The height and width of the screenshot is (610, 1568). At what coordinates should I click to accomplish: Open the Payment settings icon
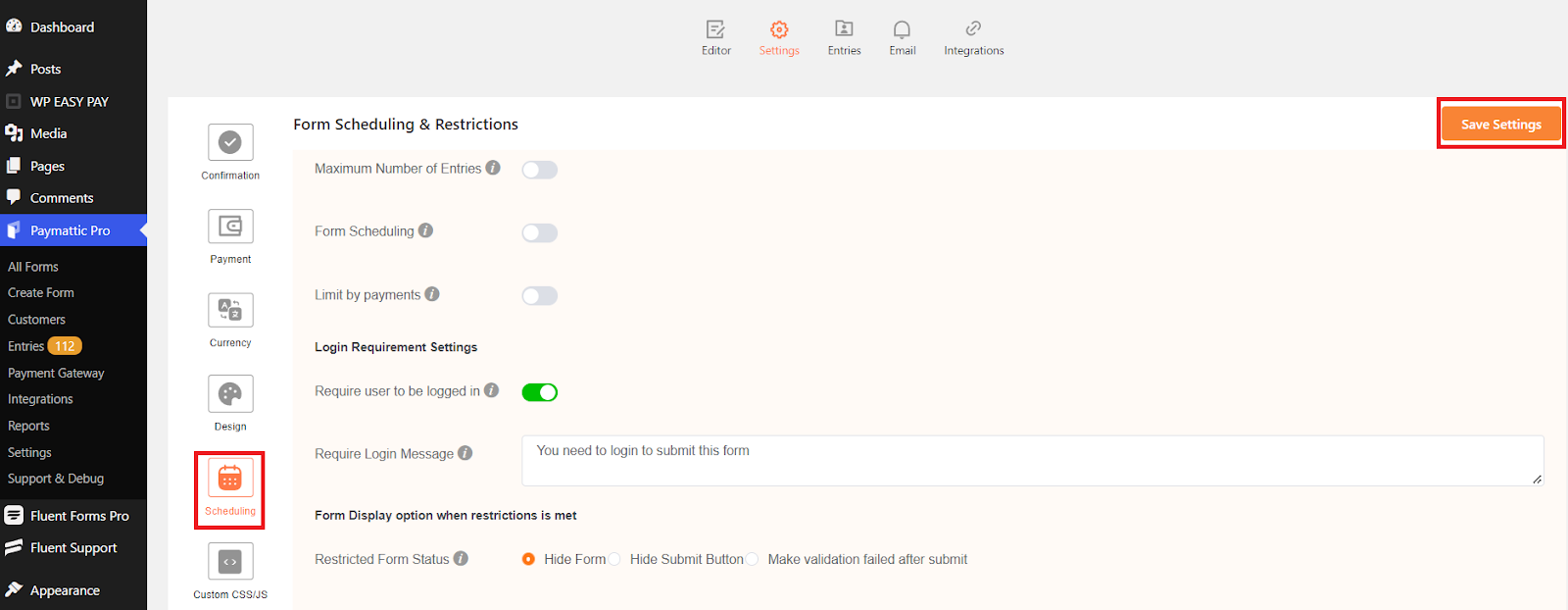[x=230, y=227]
